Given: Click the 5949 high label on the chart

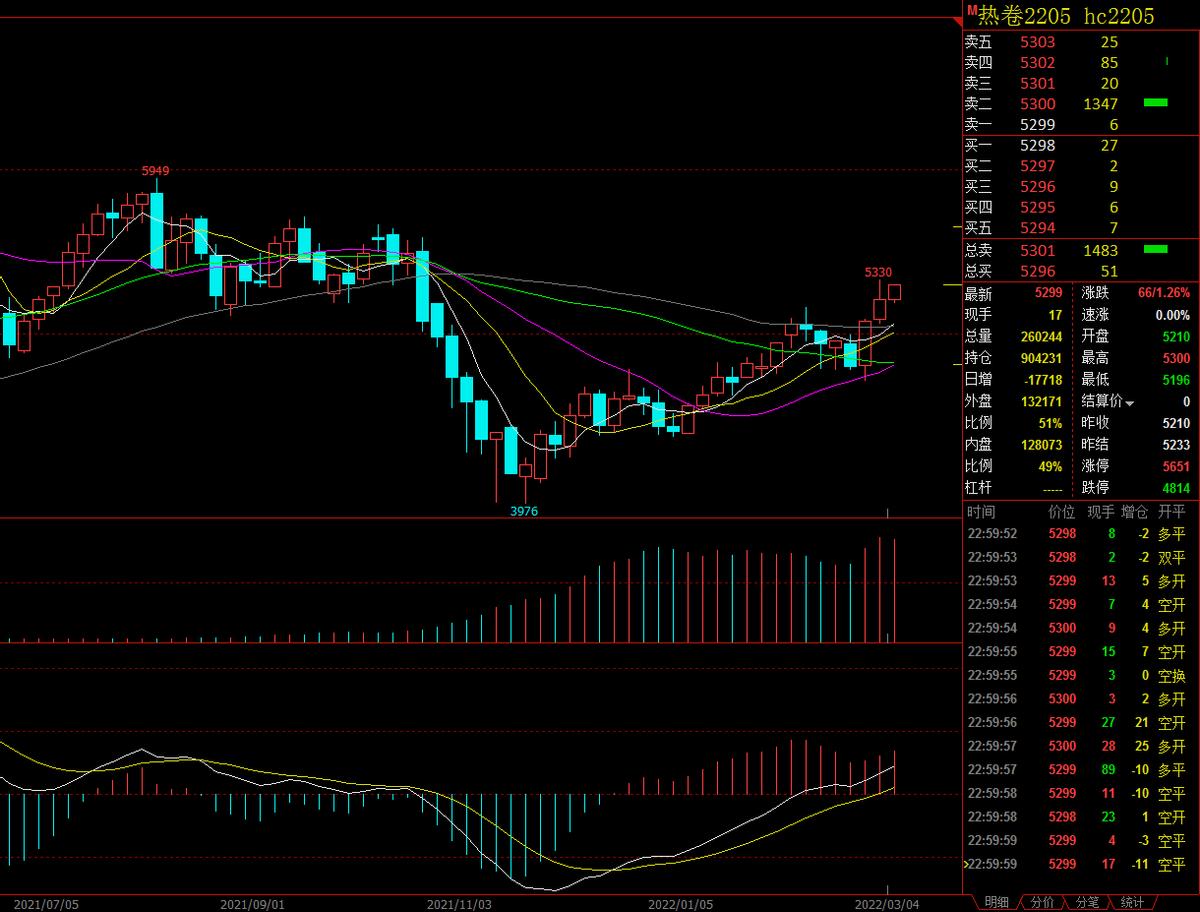Looking at the screenshot, I should (x=155, y=171).
